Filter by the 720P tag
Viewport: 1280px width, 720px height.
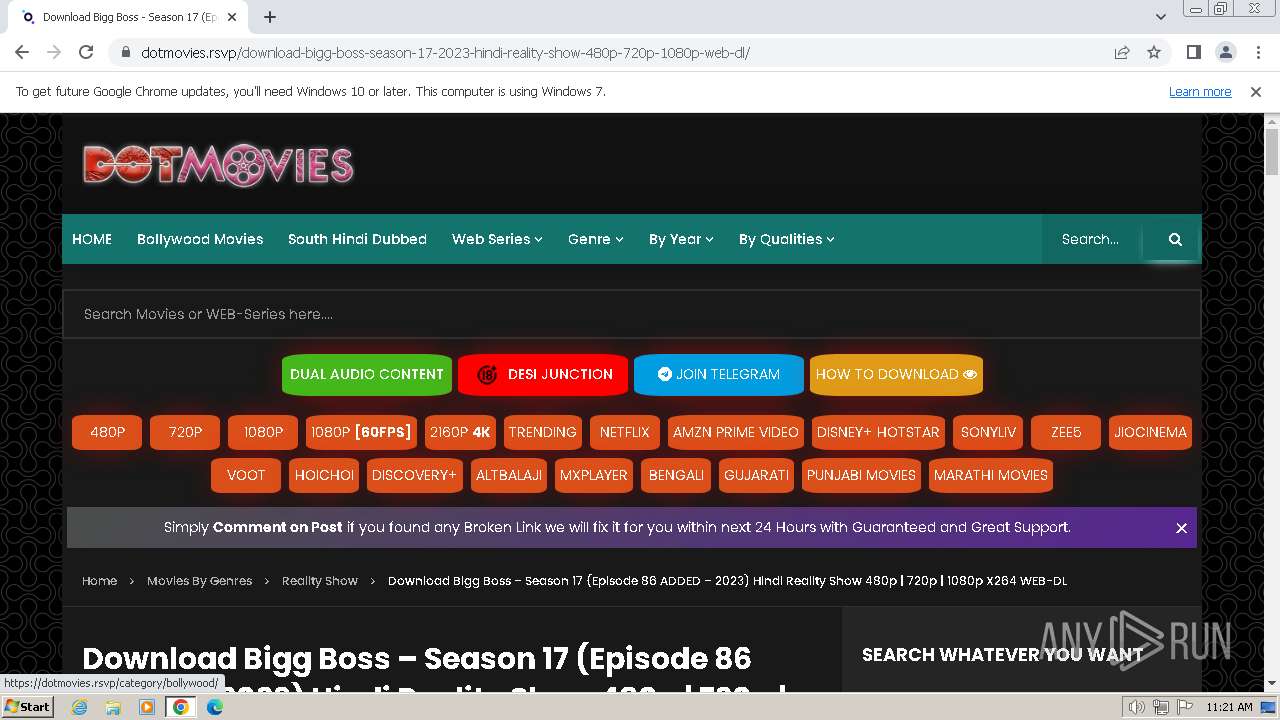[x=185, y=432]
